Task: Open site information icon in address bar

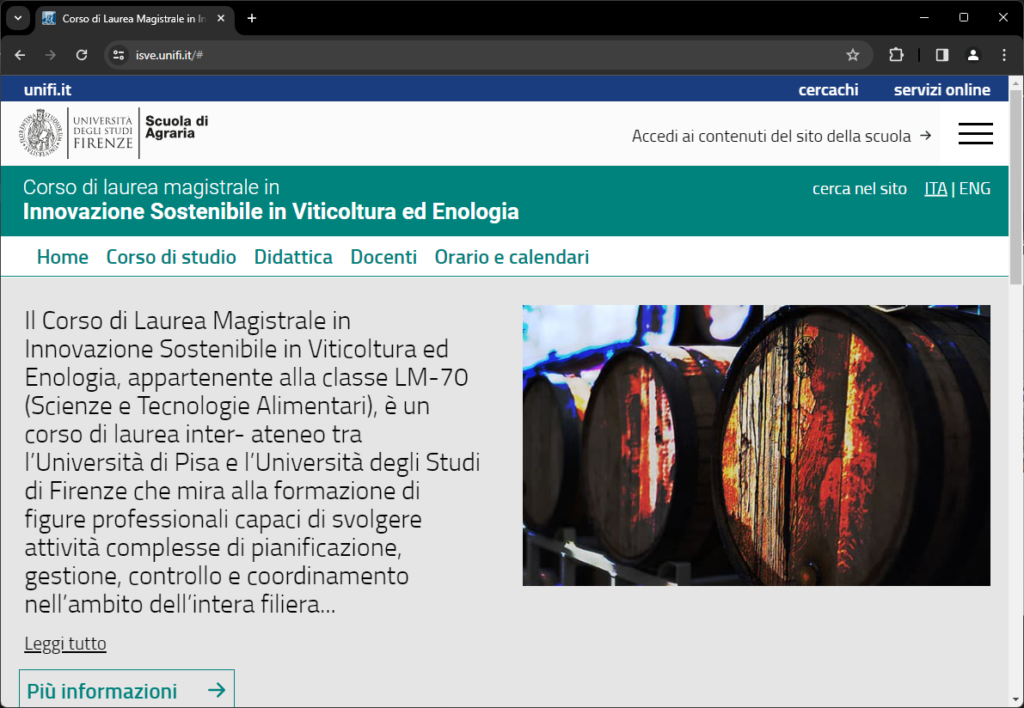Action: click(x=118, y=55)
